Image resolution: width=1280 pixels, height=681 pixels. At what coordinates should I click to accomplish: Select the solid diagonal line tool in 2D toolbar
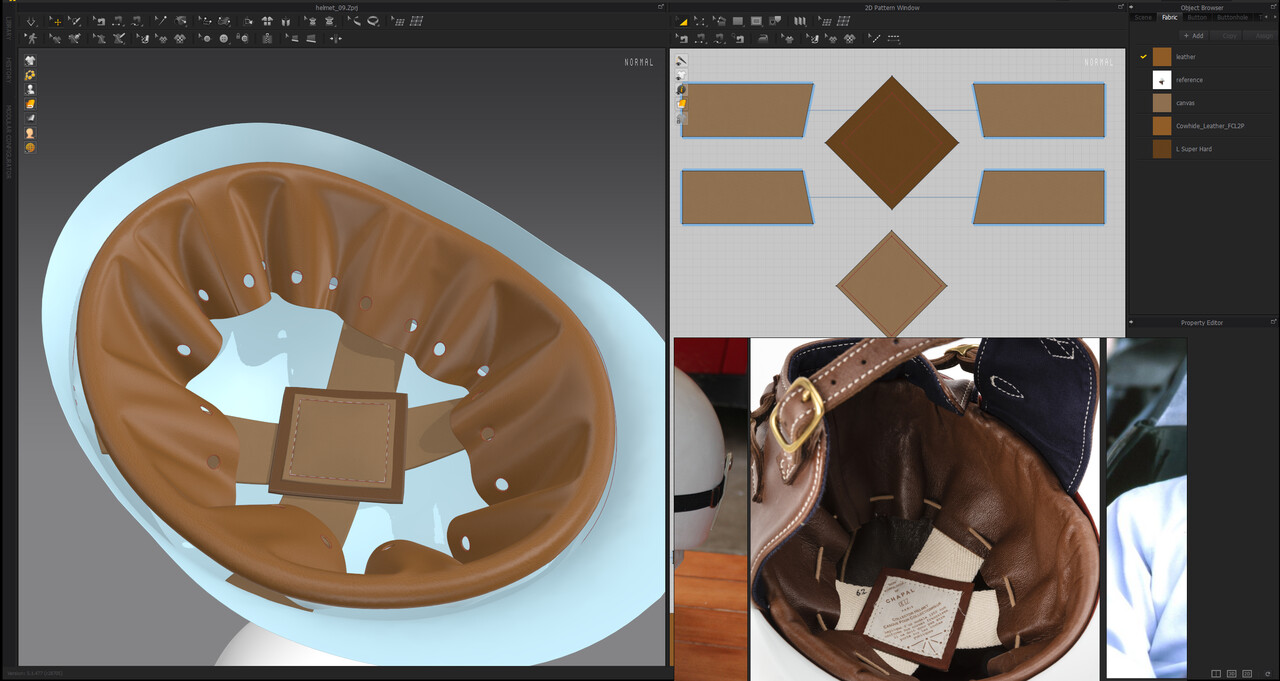coord(873,38)
